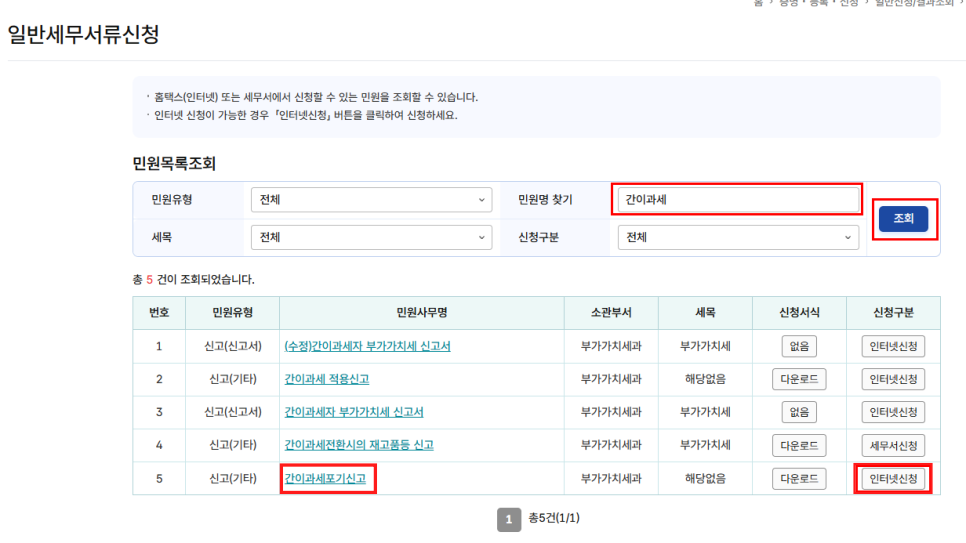
Task: Click 인터넷신청 for row 3
Action: click(x=893, y=412)
